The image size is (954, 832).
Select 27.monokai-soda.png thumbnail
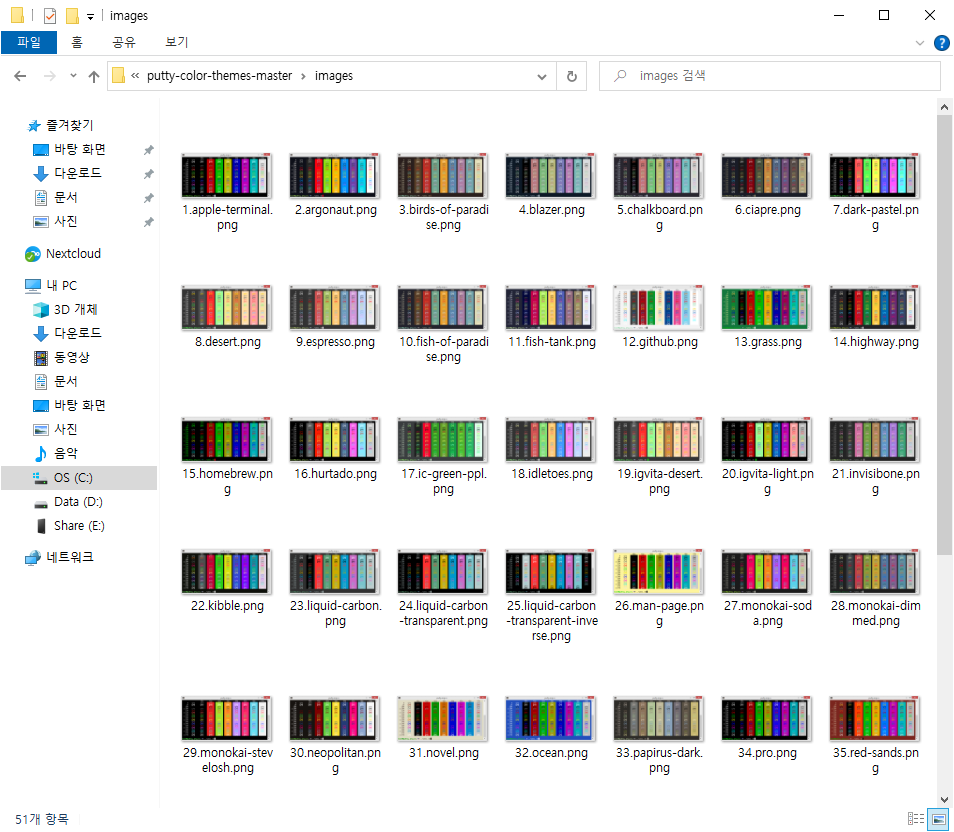click(x=767, y=572)
